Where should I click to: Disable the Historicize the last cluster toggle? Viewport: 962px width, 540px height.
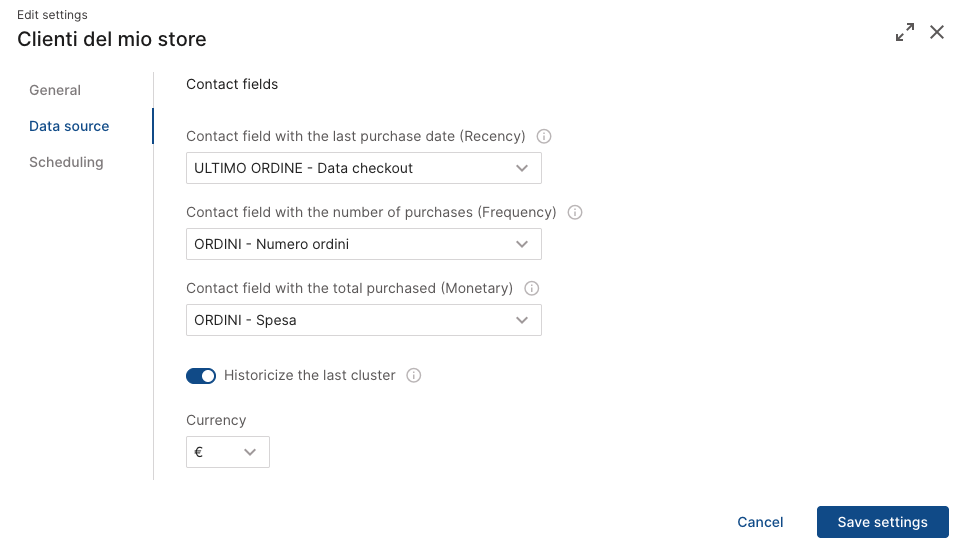coord(201,376)
